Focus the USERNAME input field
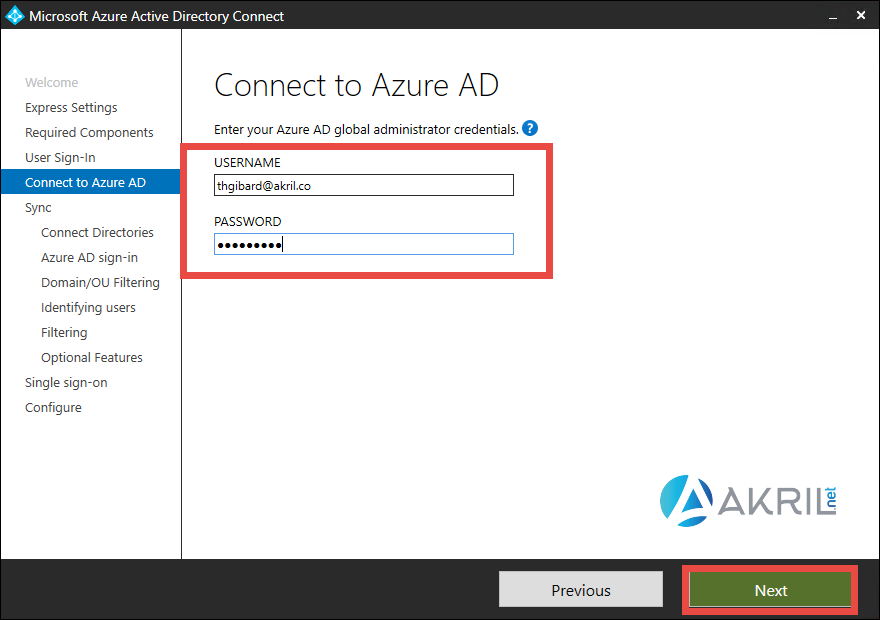 [364, 185]
